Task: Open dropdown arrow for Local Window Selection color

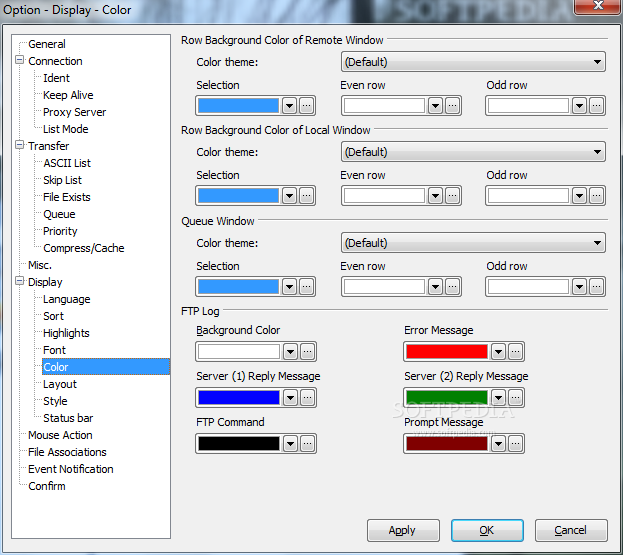Action: (290, 195)
